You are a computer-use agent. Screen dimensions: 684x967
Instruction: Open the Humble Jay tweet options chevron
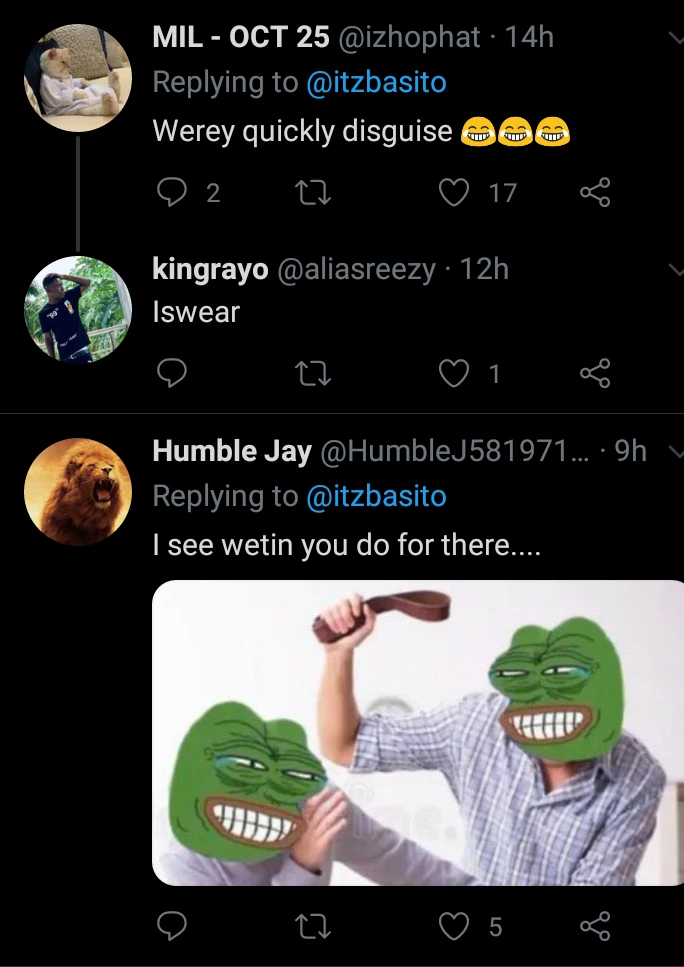point(674,451)
